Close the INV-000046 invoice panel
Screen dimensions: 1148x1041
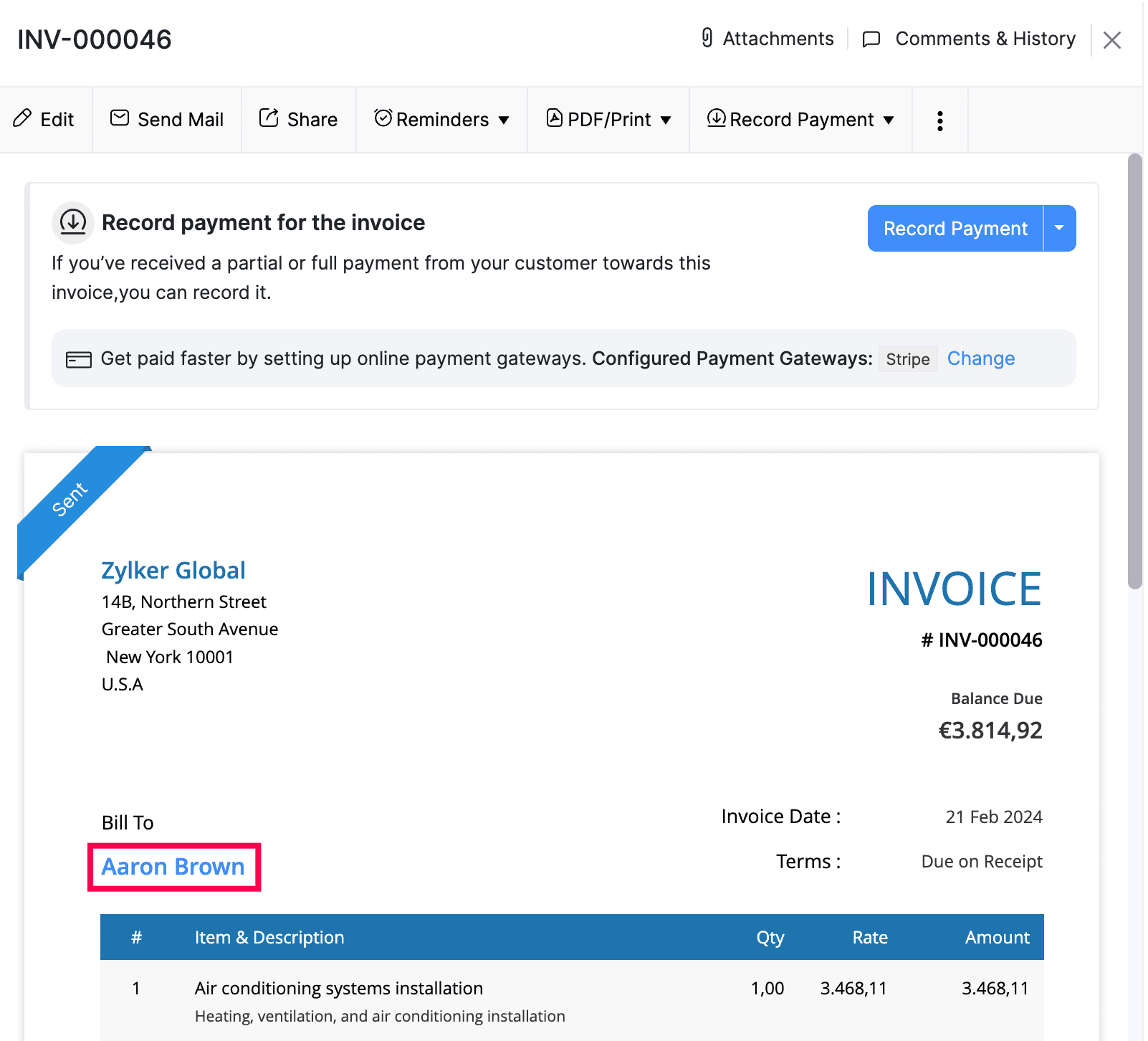coord(1111,40)
